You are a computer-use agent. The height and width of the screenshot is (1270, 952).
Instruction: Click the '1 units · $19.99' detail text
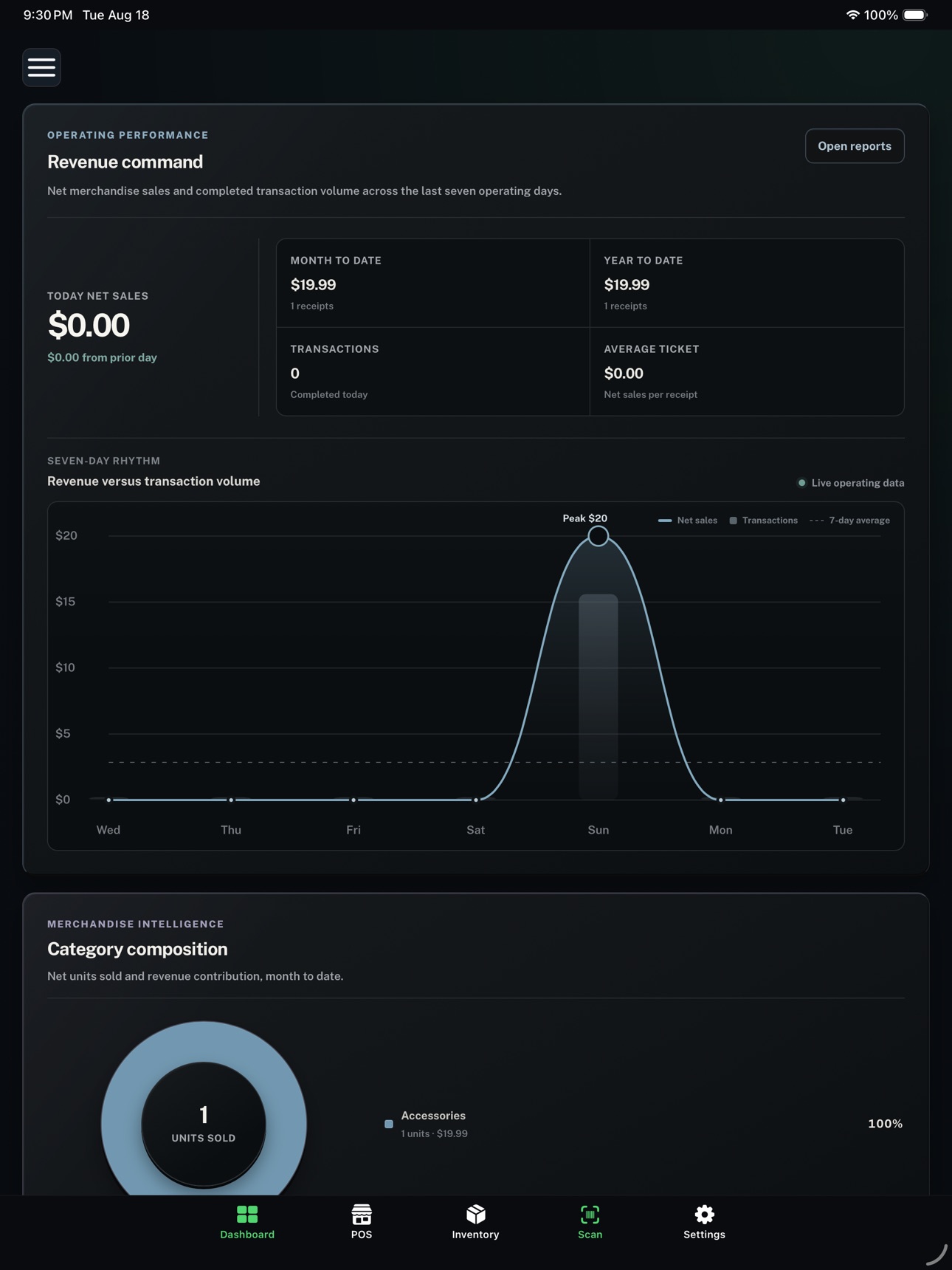(435, 1134)
